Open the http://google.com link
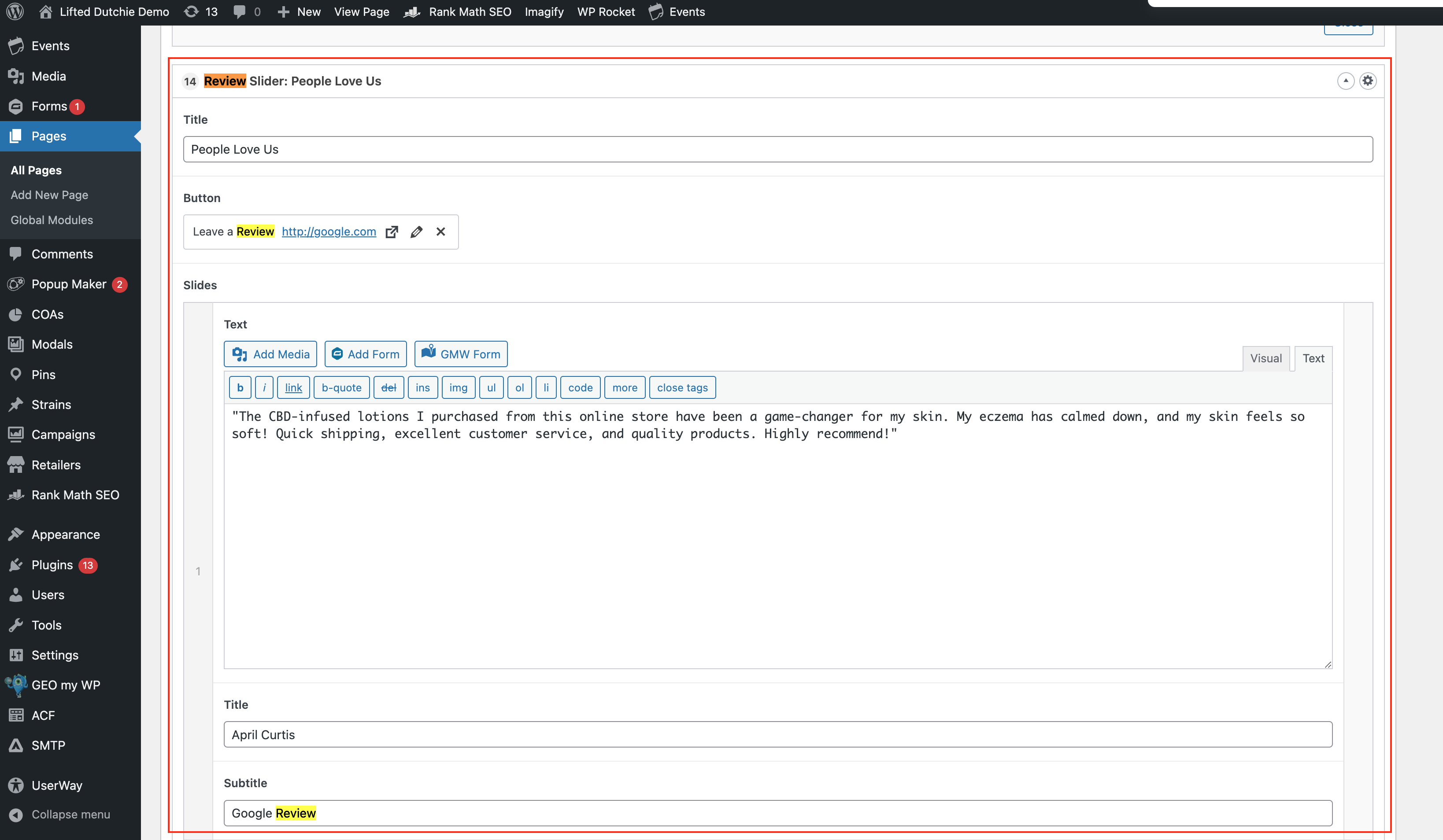Screen dimensions: 1443x840 [329, 231]
